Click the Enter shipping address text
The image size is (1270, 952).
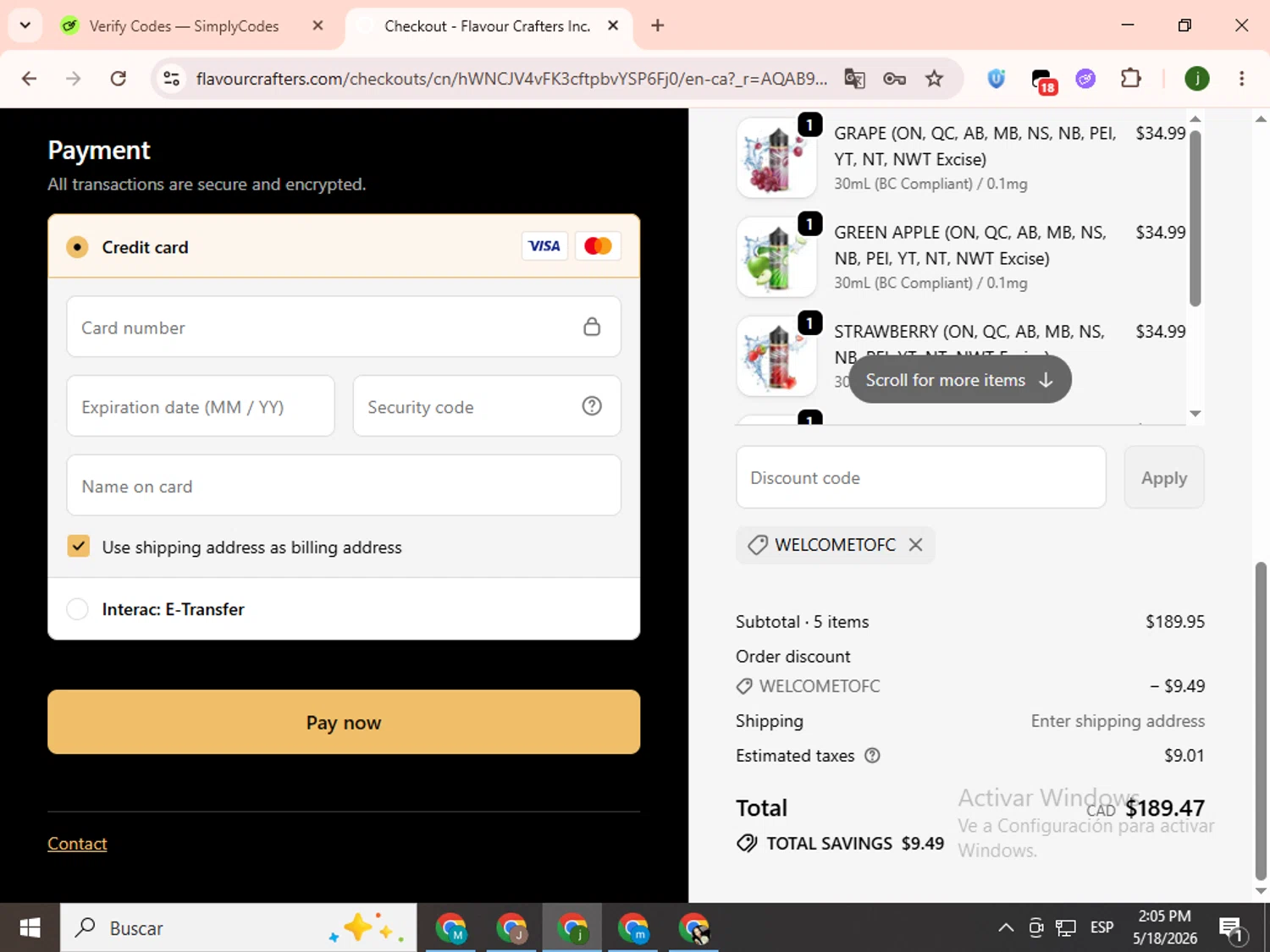[x=1118, y=721]
